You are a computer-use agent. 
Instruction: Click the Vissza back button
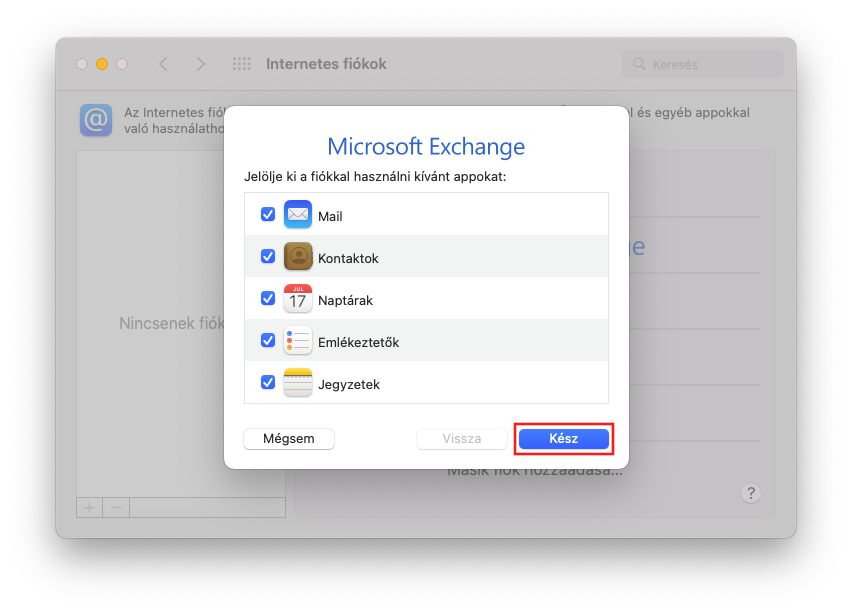coord(462,439)
